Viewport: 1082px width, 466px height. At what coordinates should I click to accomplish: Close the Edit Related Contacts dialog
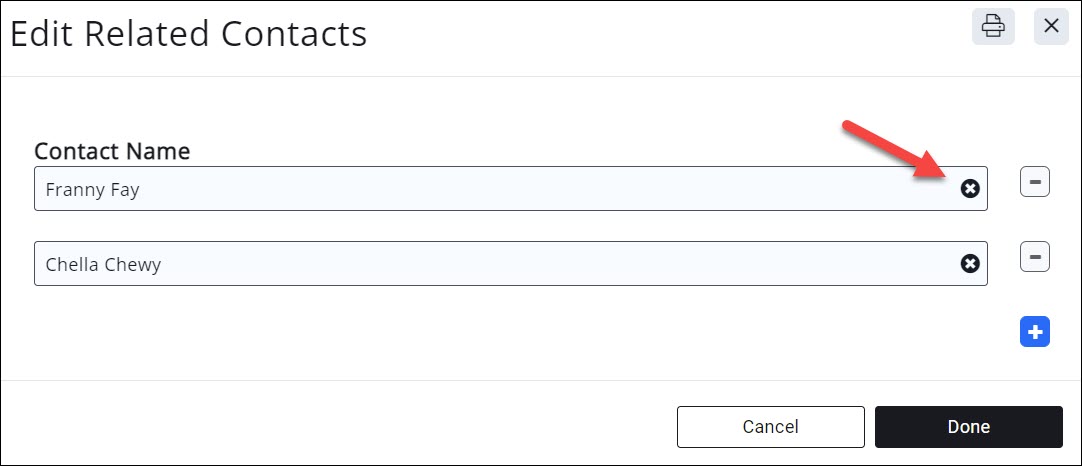tap(1051, 26)
